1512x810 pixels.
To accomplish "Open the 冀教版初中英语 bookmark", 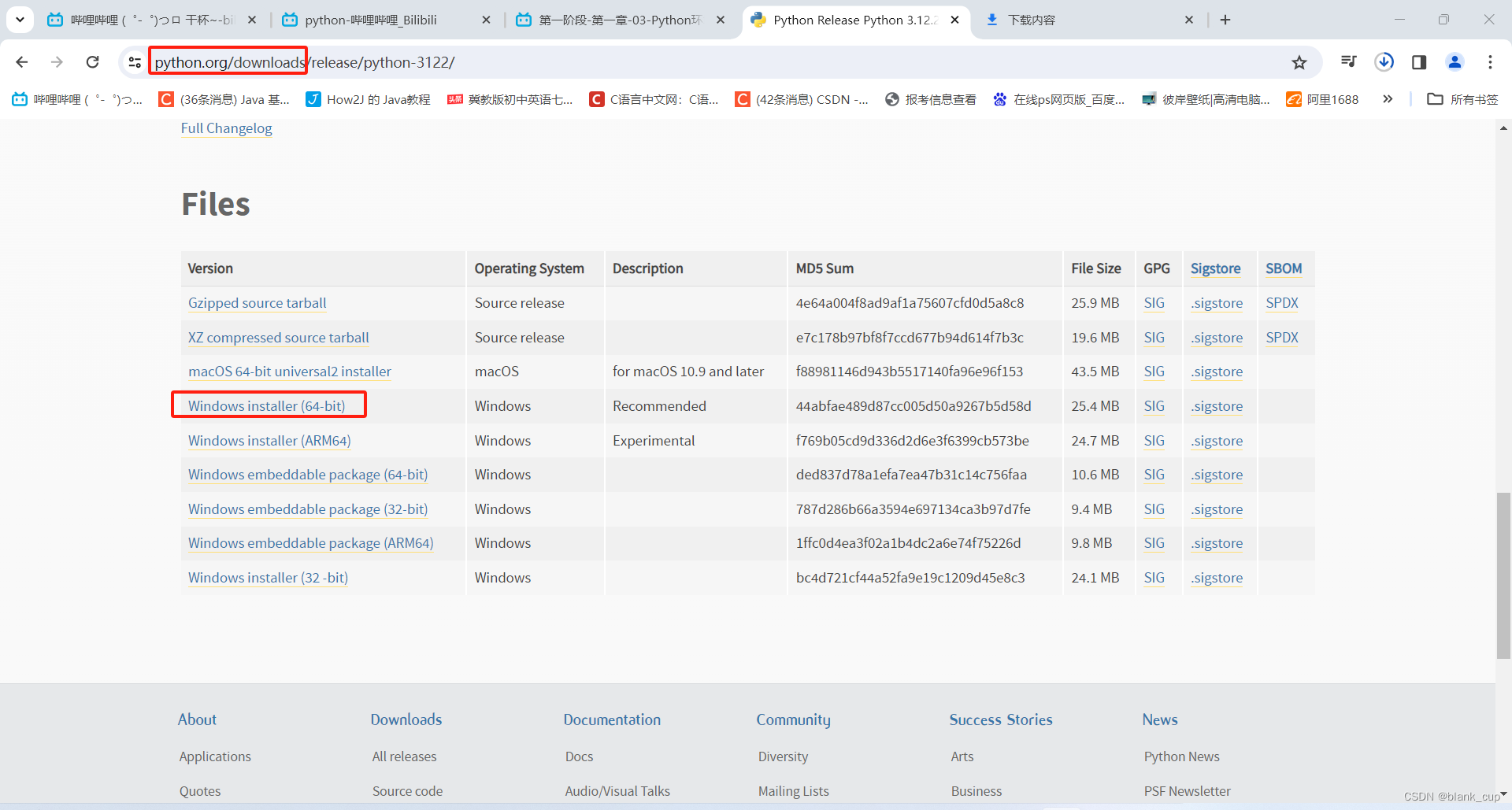I will (510, 99).
